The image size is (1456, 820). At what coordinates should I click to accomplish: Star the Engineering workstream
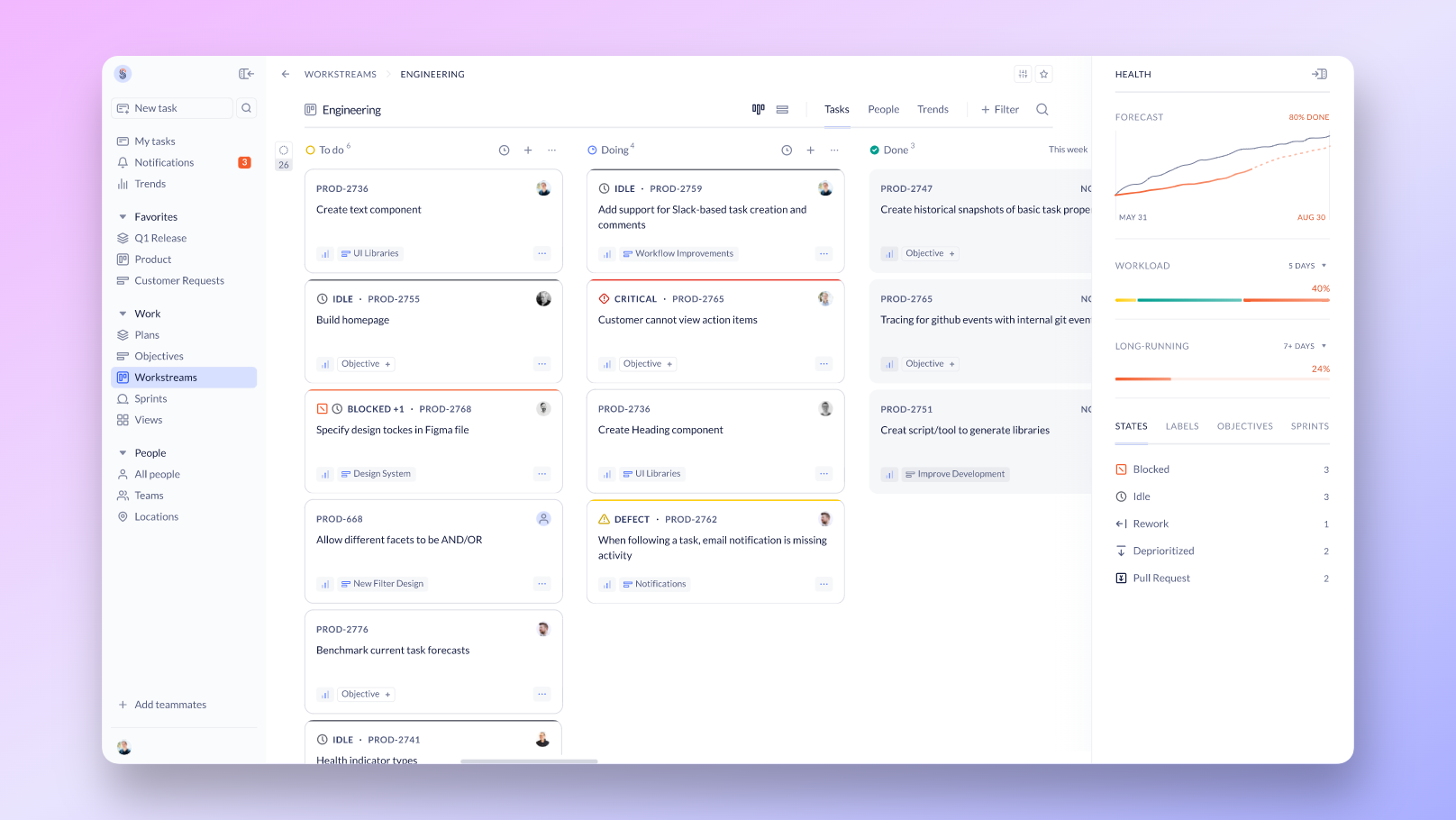(x=1044, y=74)
